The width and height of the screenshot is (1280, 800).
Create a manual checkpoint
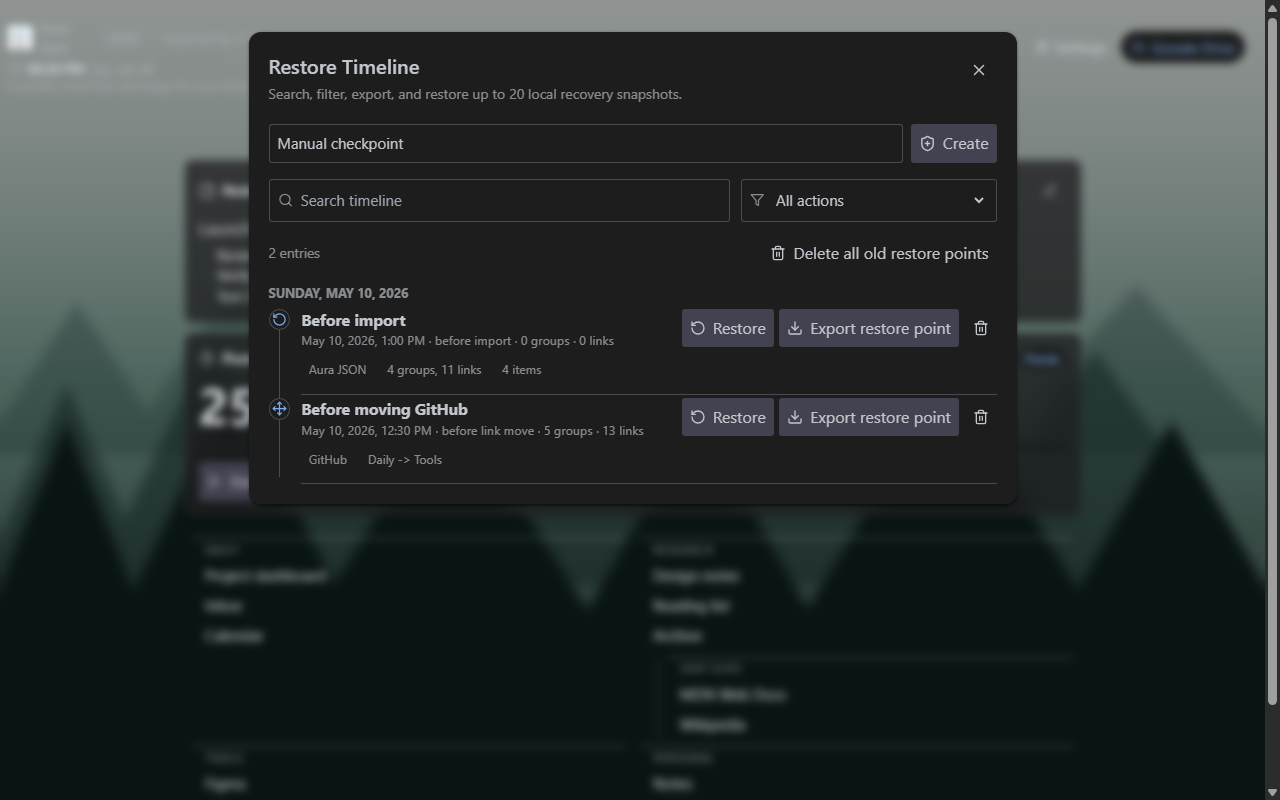tap(953, 143)
